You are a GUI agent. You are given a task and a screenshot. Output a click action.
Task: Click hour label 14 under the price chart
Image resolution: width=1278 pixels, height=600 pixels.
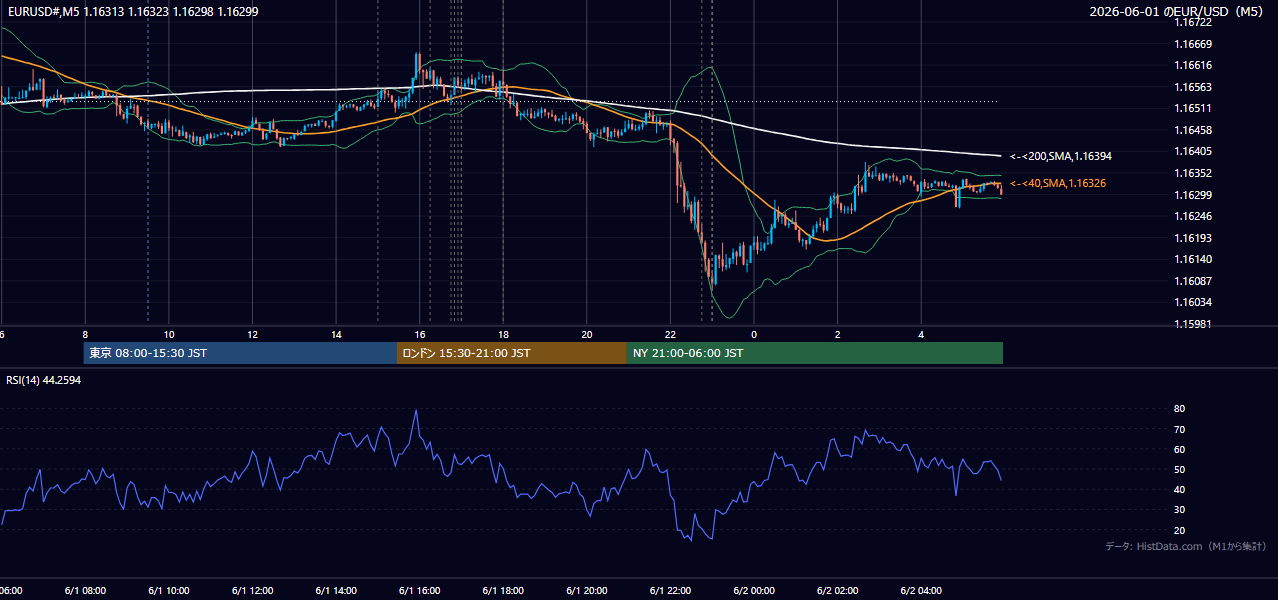click(336, 334)
